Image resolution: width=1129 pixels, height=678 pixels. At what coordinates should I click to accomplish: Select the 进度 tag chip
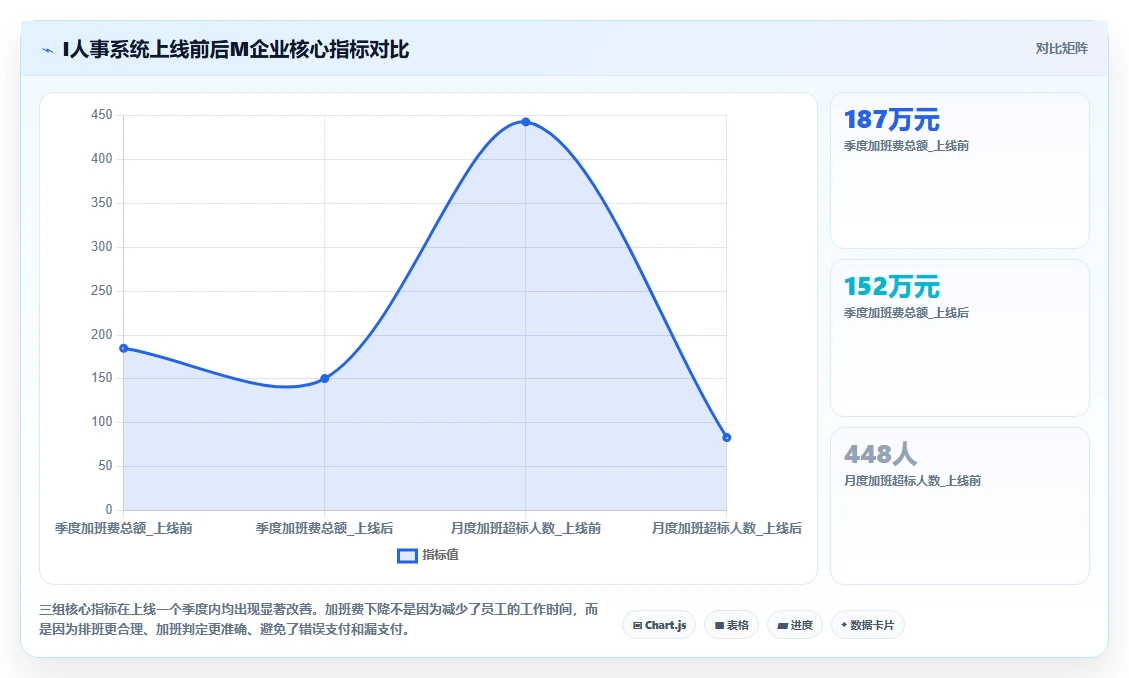(795, 625)
